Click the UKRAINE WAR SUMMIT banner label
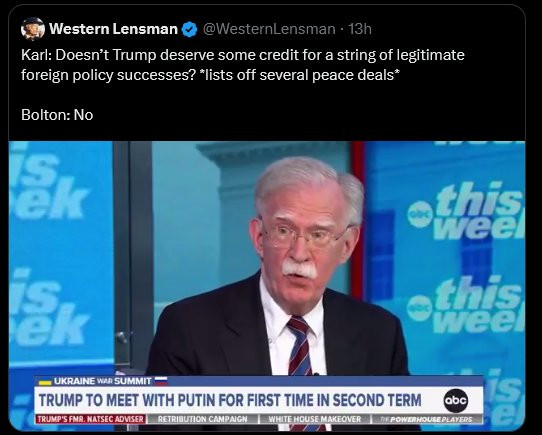This screenshot has width=542, height=435. [x=103, y=381]
